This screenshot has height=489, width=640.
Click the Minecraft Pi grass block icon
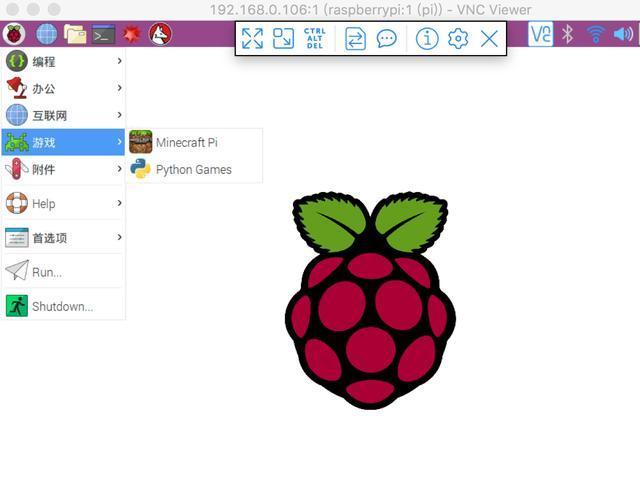coord(140,142)
